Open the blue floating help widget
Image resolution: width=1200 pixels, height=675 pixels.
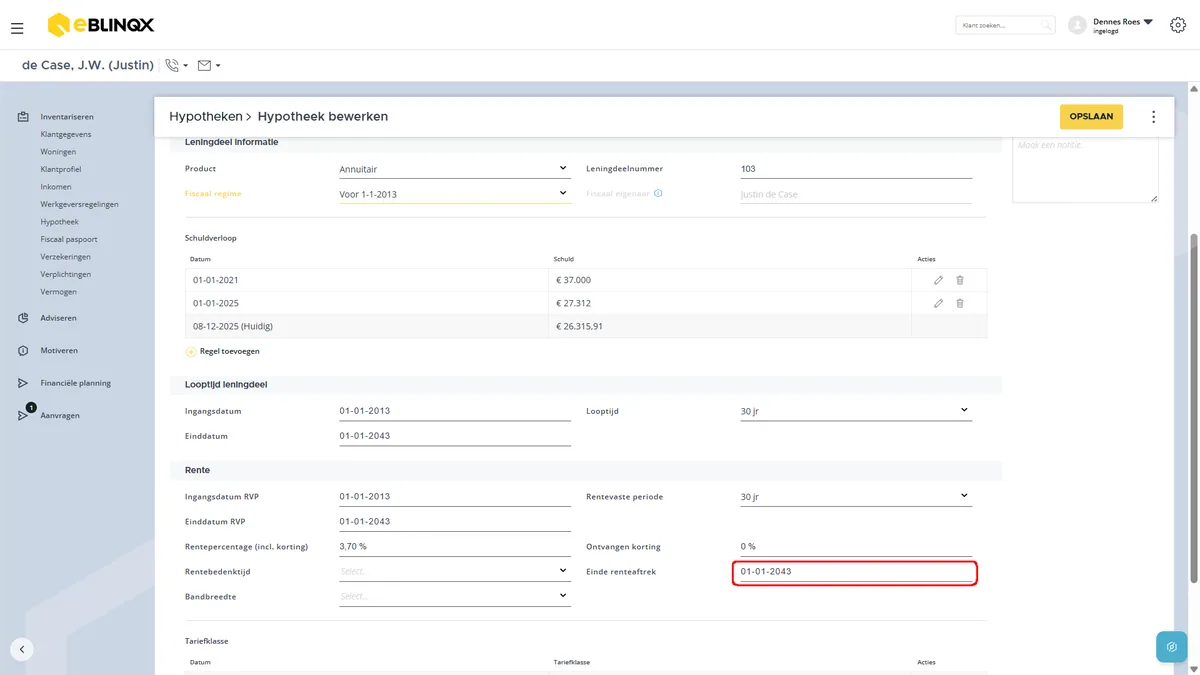[x=1171, y=647]
